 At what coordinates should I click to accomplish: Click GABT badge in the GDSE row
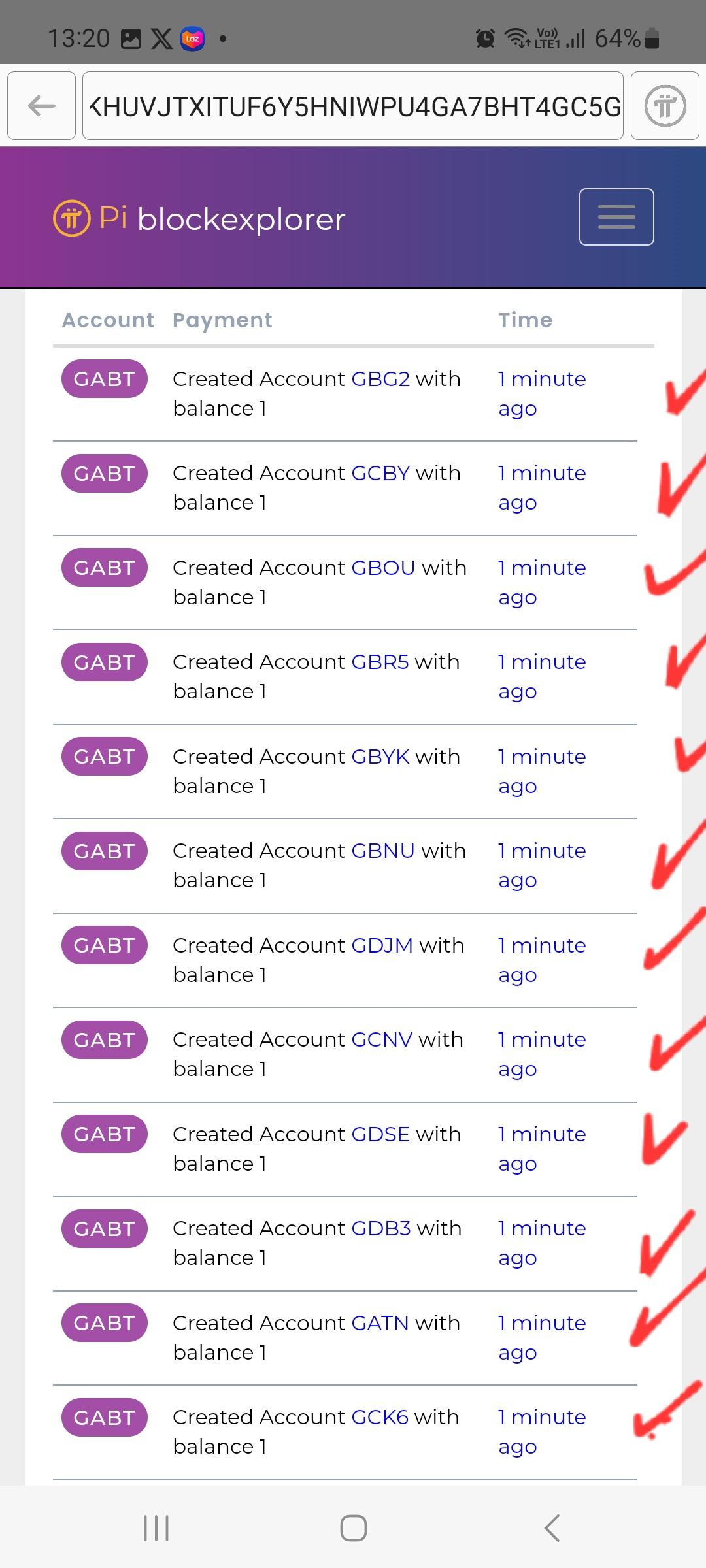105,1134
